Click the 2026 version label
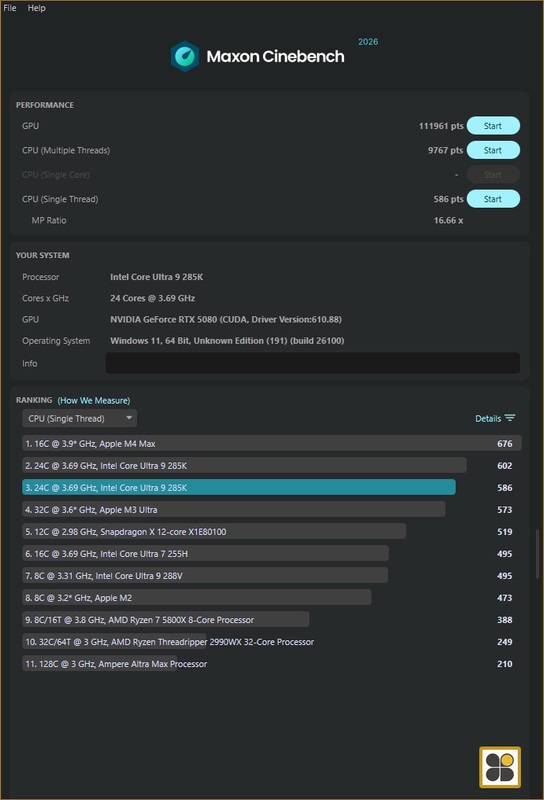 pyautogui.click(x=368, y=42)
